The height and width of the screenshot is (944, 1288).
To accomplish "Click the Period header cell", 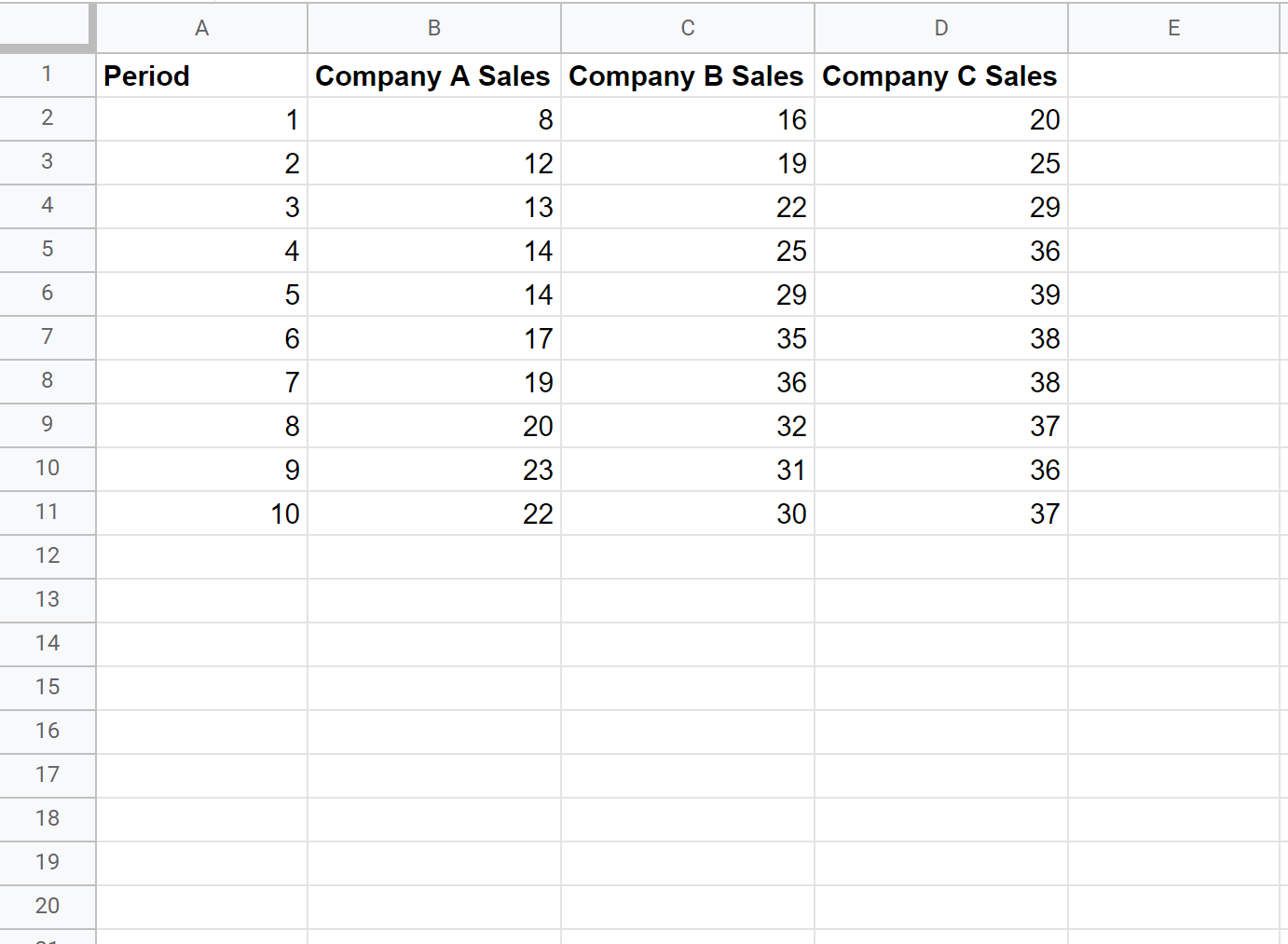I will pyautogui.click(x=201, y=75).
